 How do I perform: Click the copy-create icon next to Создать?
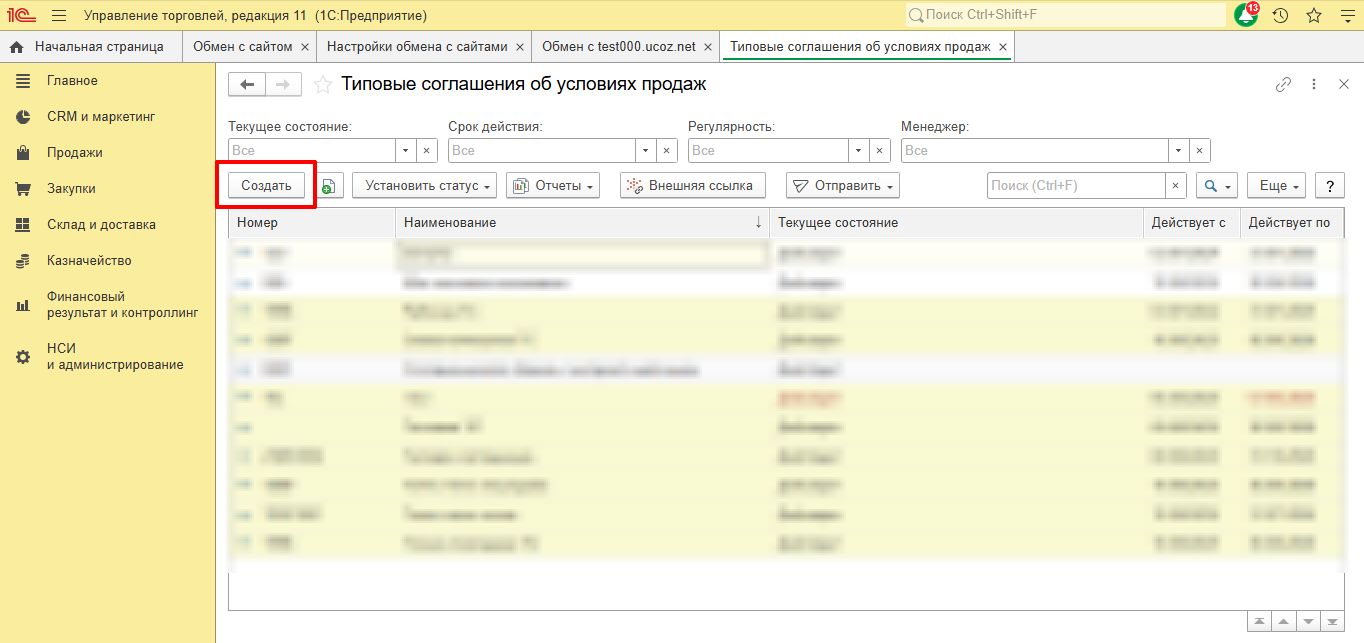click(331, 186)
